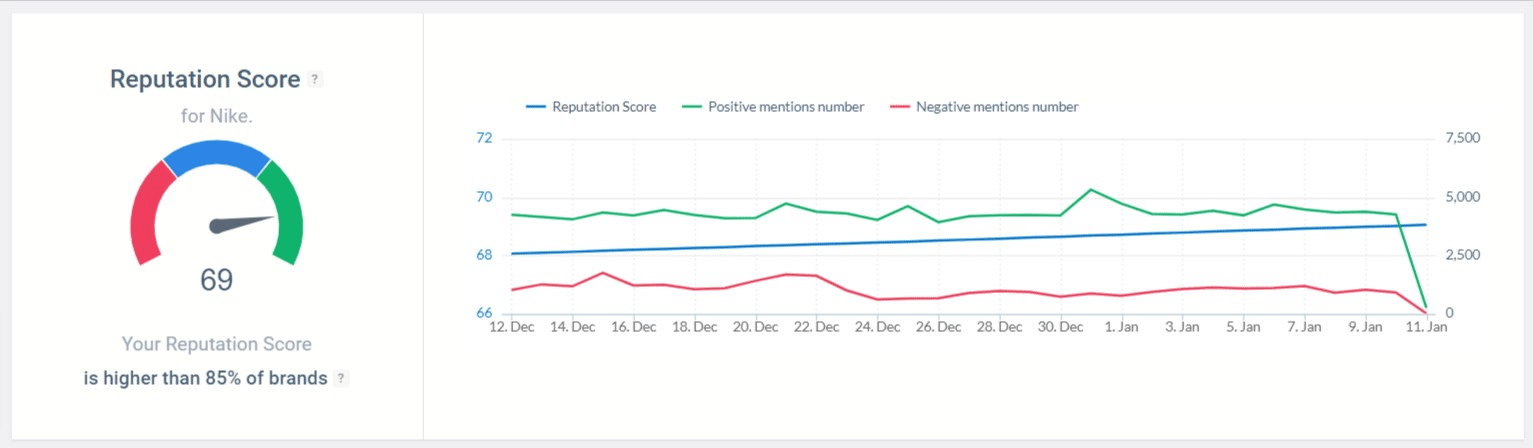
Task: Click the green line peak near 31 Dec
Action: 1090,189
